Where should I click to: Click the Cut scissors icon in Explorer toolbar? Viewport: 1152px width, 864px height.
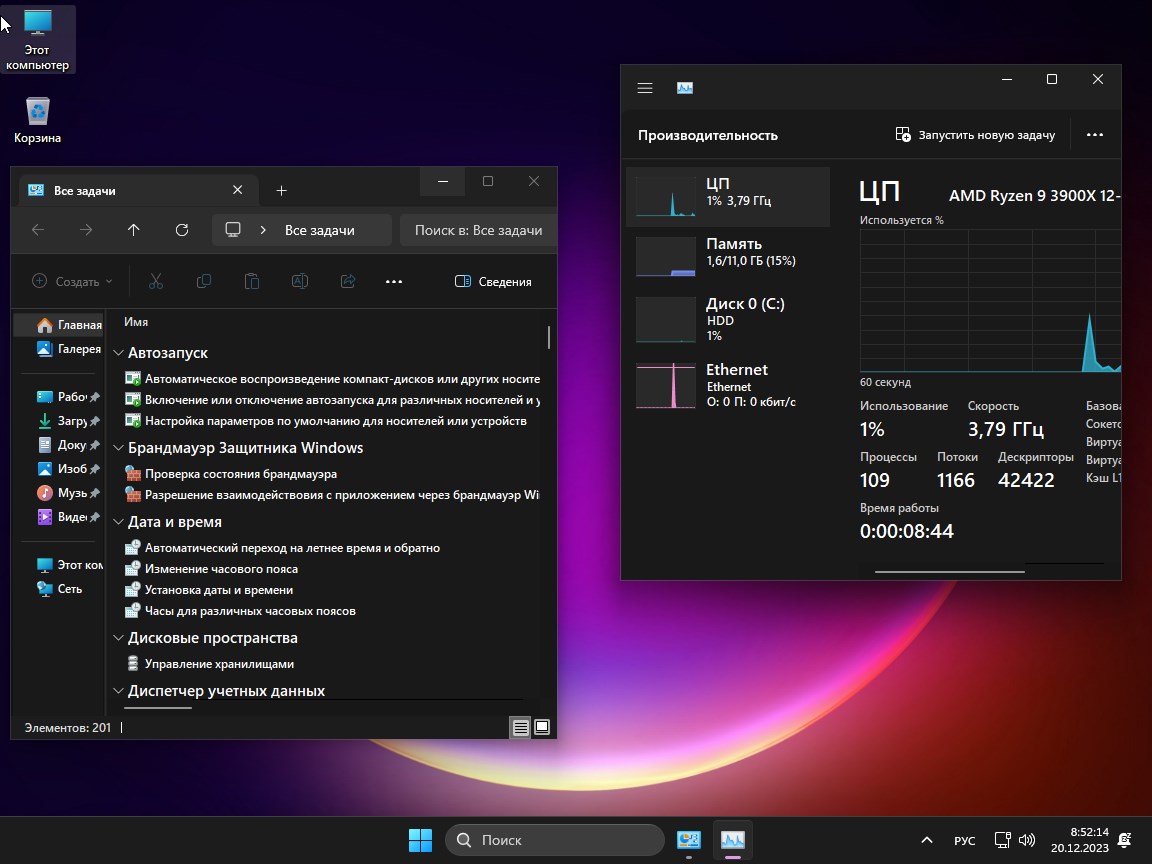tap(156, 282)
